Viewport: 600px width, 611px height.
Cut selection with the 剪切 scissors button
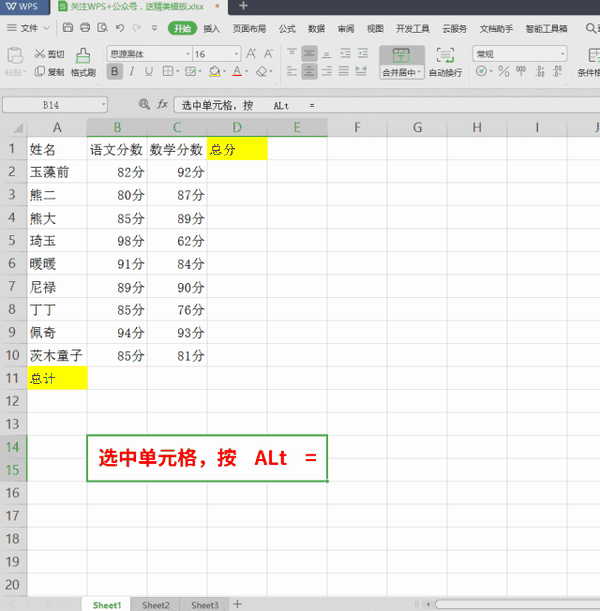pos(49,54)
